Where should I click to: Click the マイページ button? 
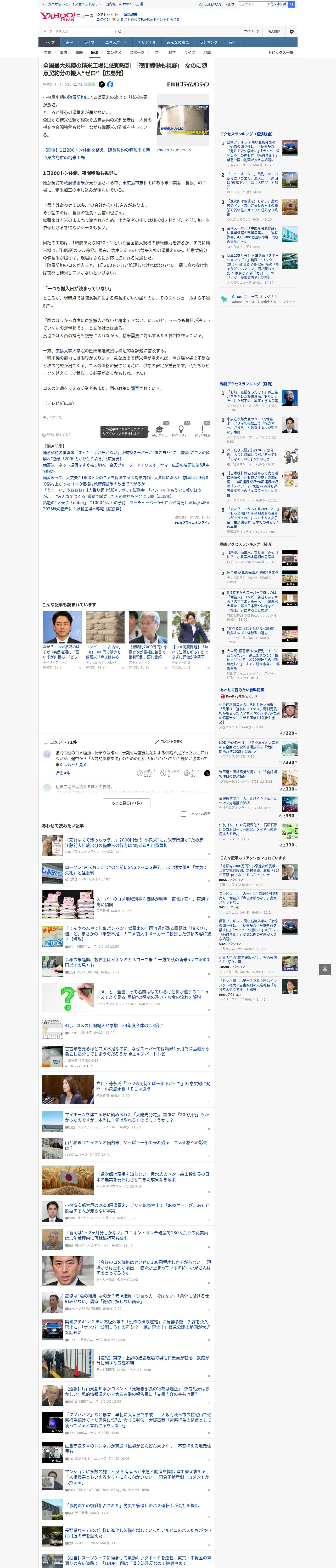(x=251, y=32)
